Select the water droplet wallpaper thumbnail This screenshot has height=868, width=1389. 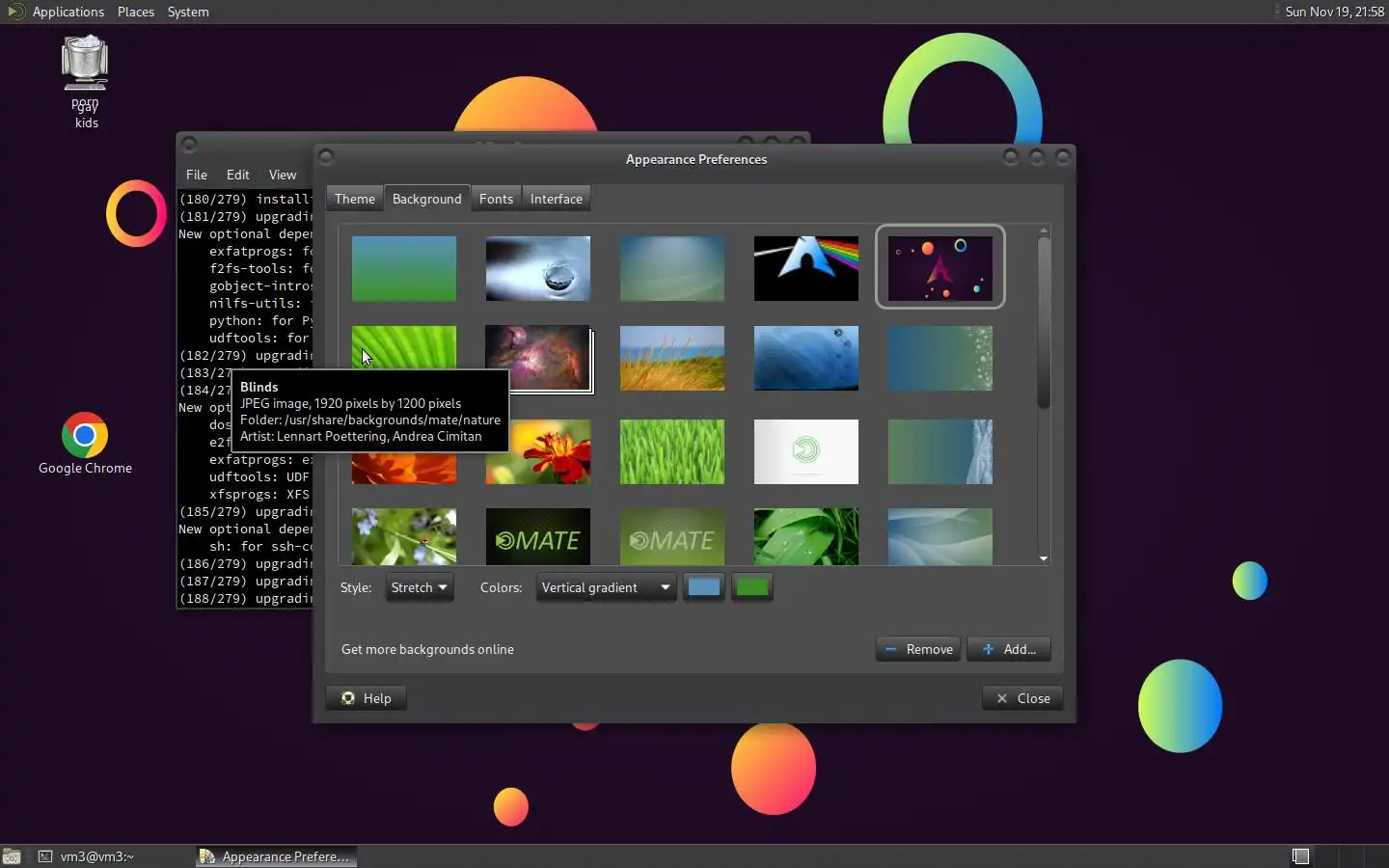538,268
